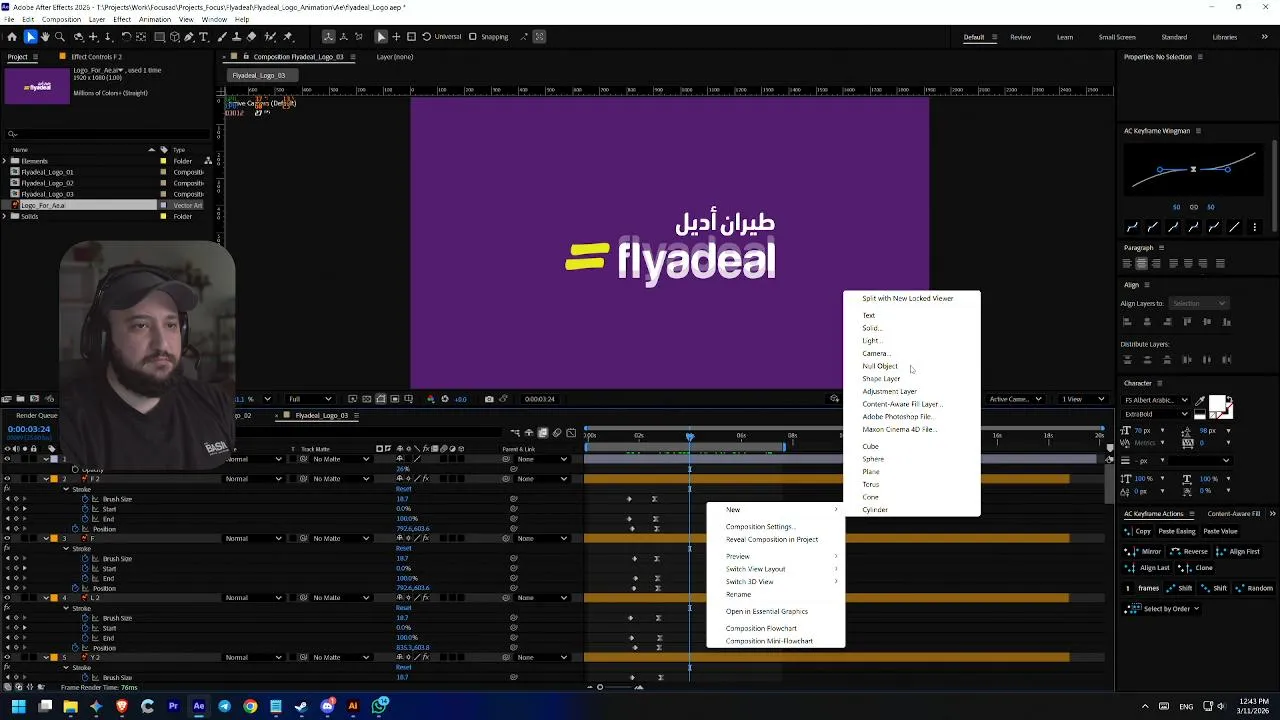1280x720 pixels.
Task: Select the Hand tool
Action: click(x=45, y=37)
